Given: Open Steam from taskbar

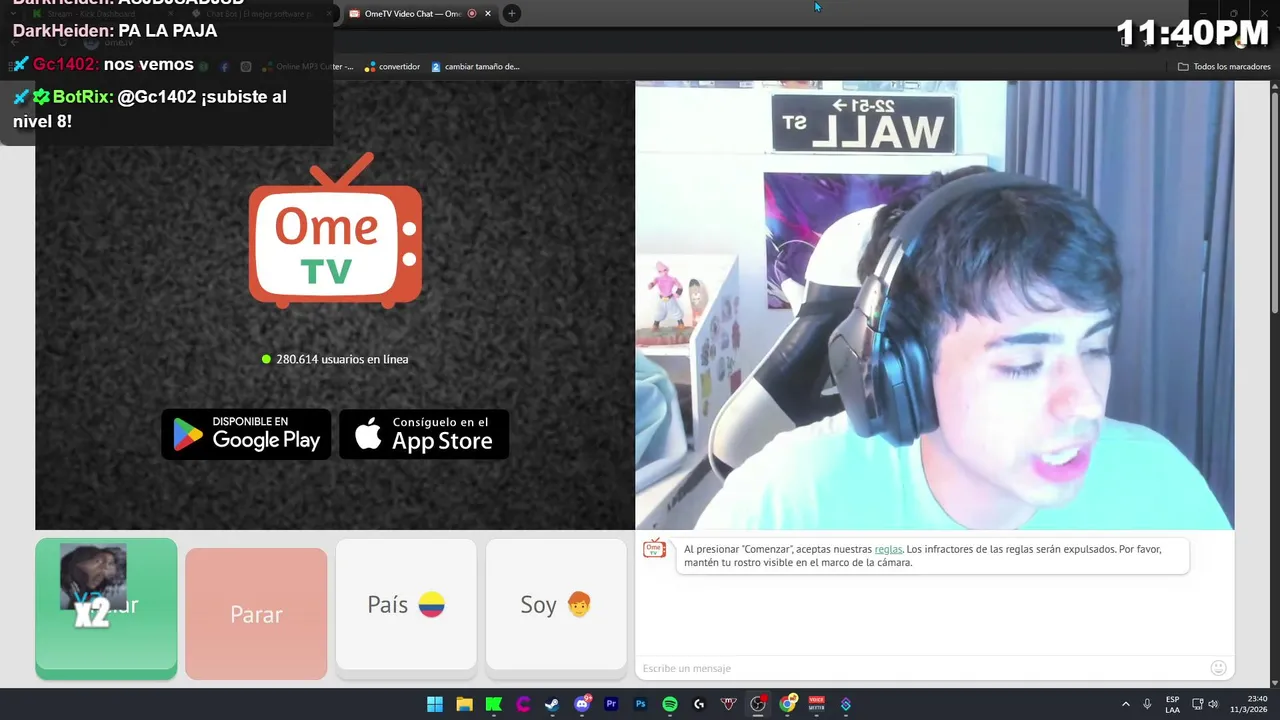Looking at the screenshot, I should click(552, 704).
